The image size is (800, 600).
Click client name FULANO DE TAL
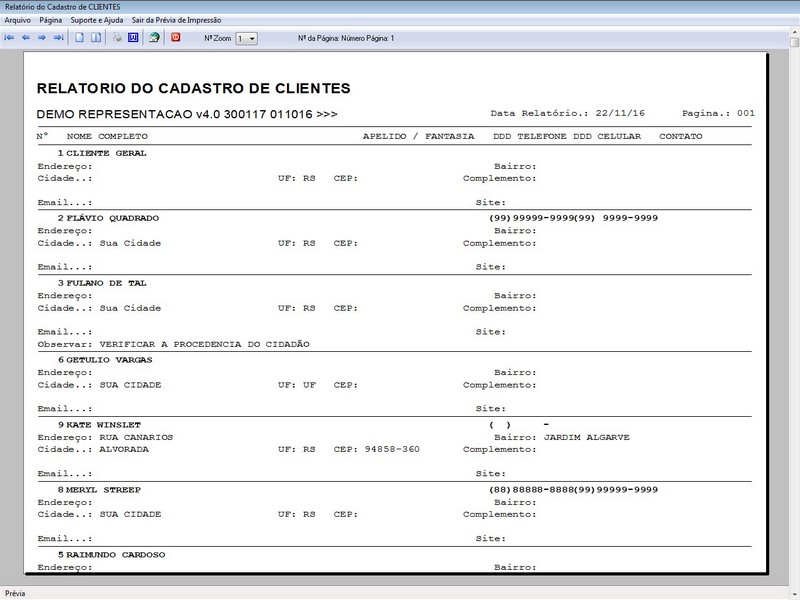click(107, 283)
